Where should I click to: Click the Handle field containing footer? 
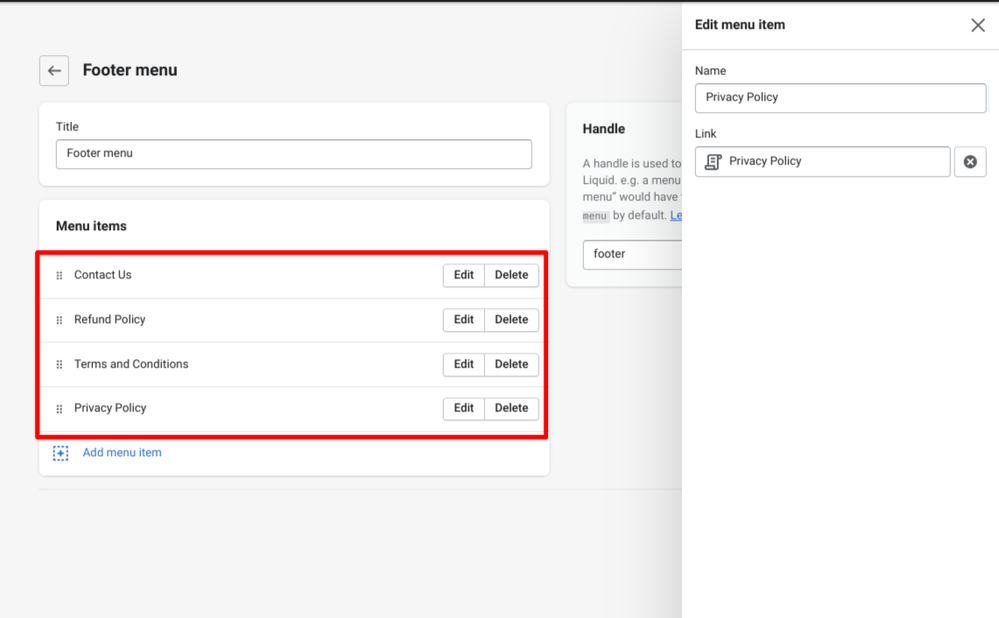[632, 255]
